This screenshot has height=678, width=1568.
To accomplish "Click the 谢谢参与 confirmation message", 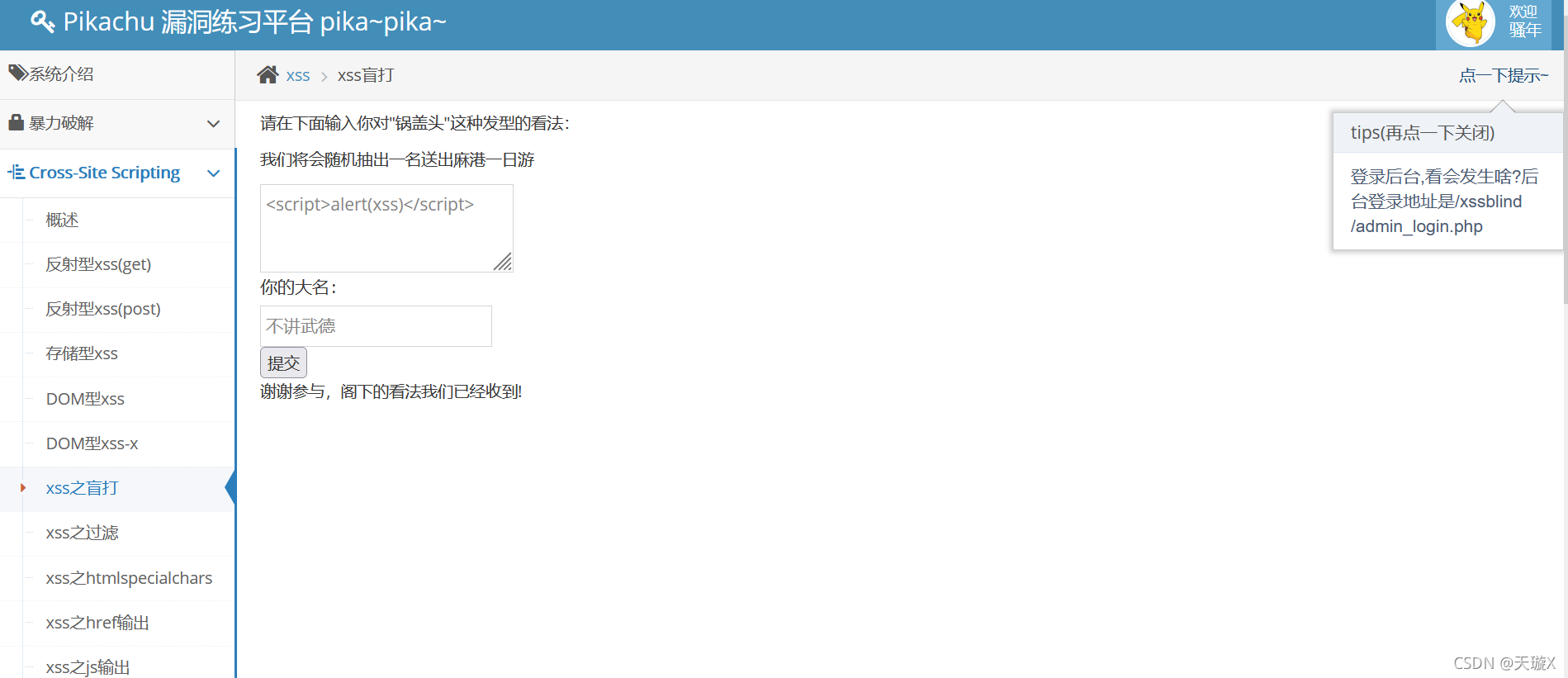I will point(391,392).
